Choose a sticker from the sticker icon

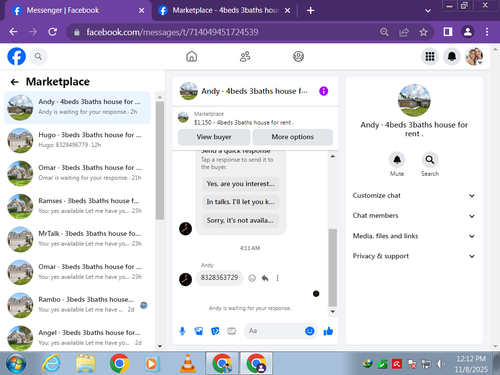click(x=215, y=331)
